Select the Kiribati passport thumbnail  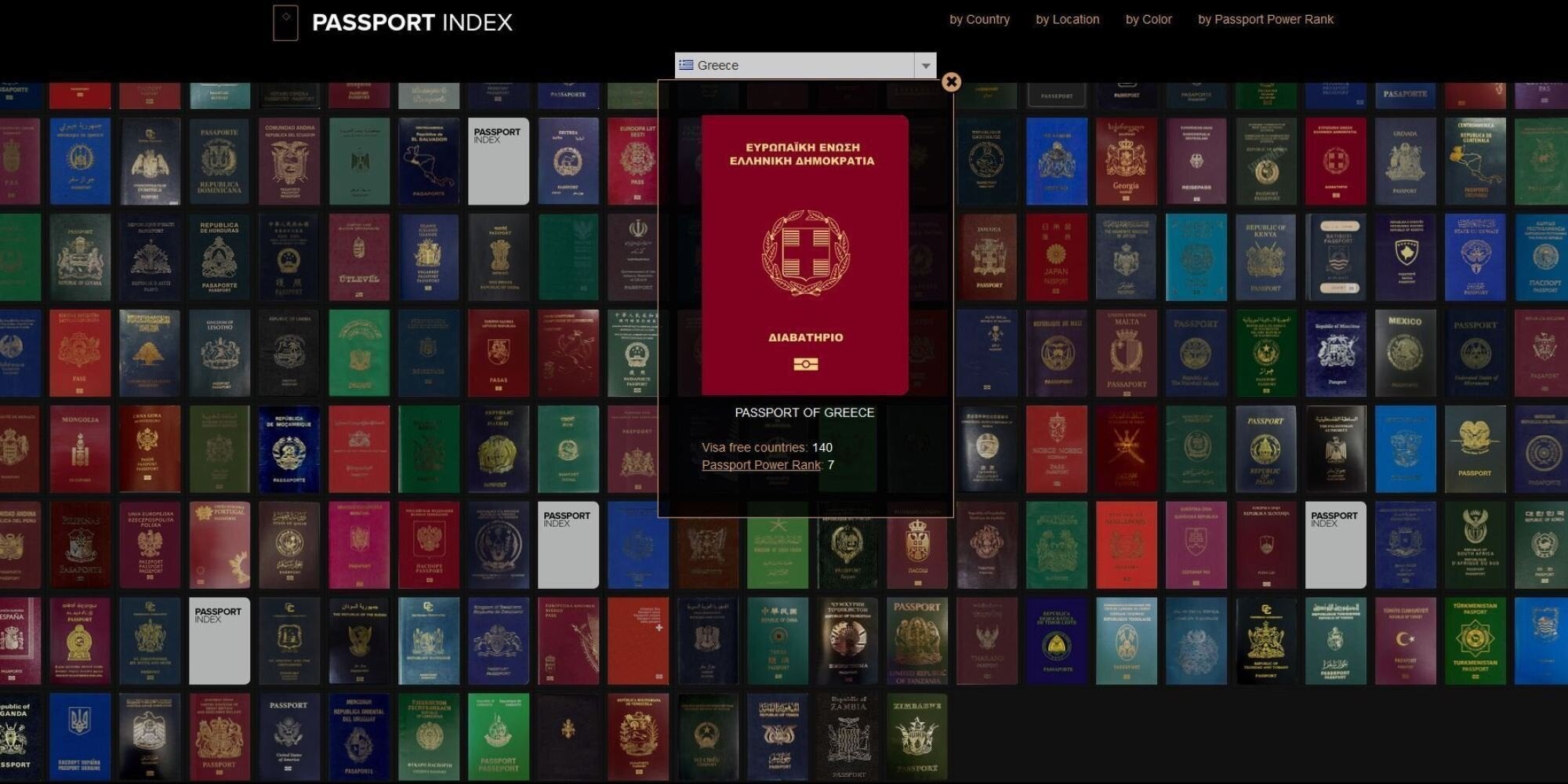1335,258
